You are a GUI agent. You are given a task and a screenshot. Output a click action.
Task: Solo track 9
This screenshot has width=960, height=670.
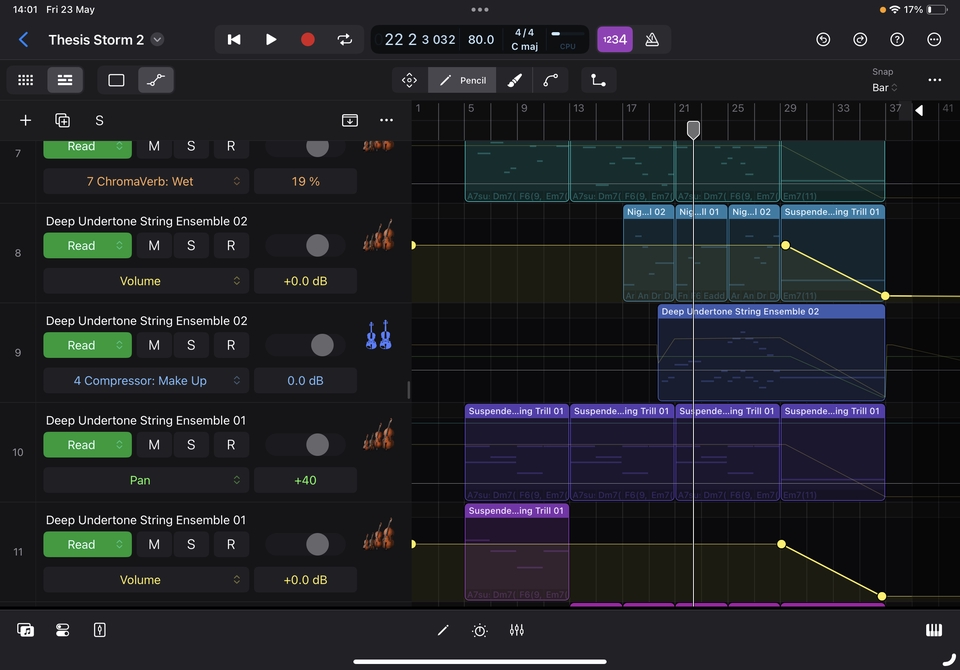tap(191, 345)
